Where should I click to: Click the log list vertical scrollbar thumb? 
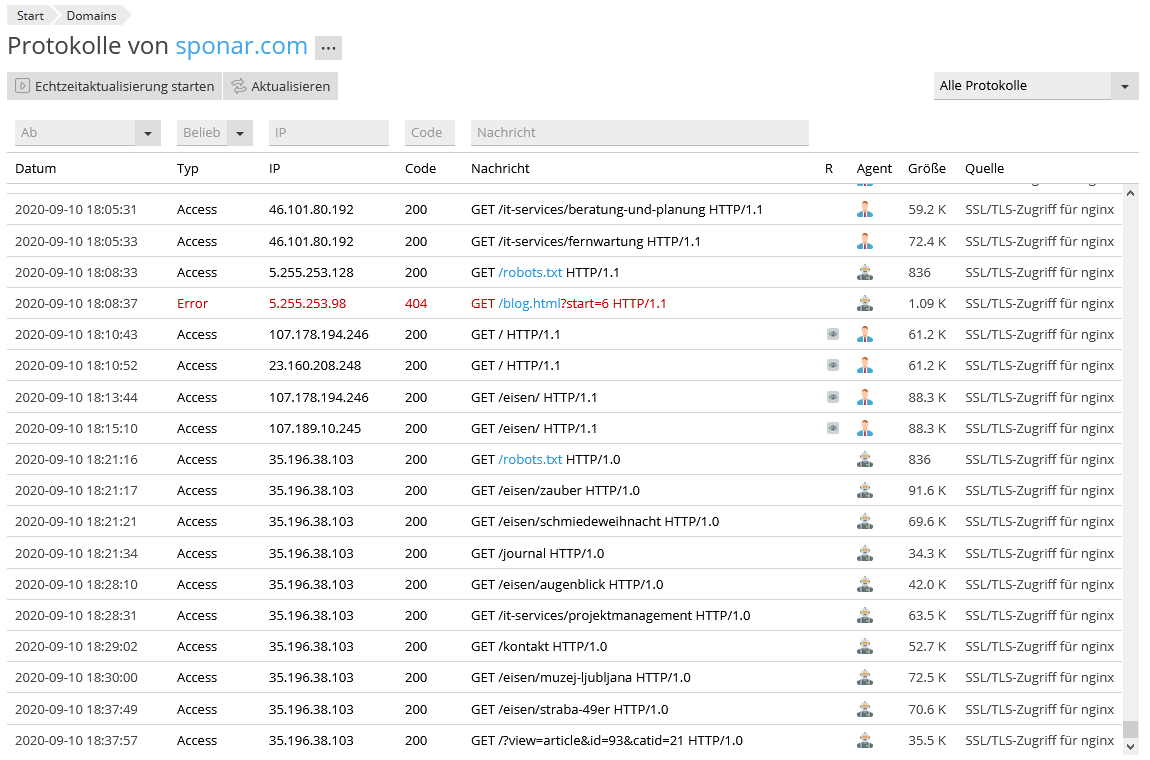tap(1130, 729)
